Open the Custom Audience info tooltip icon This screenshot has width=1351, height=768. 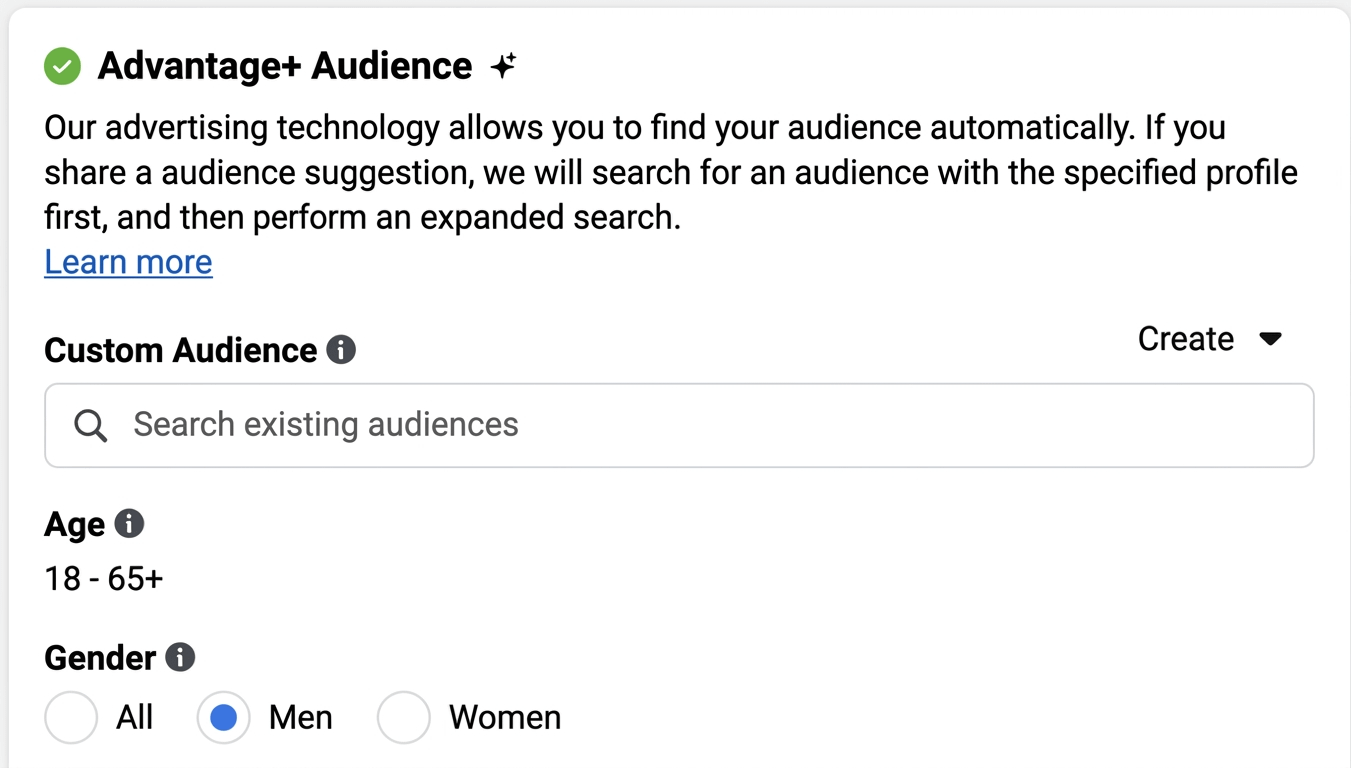coord(341,350)
